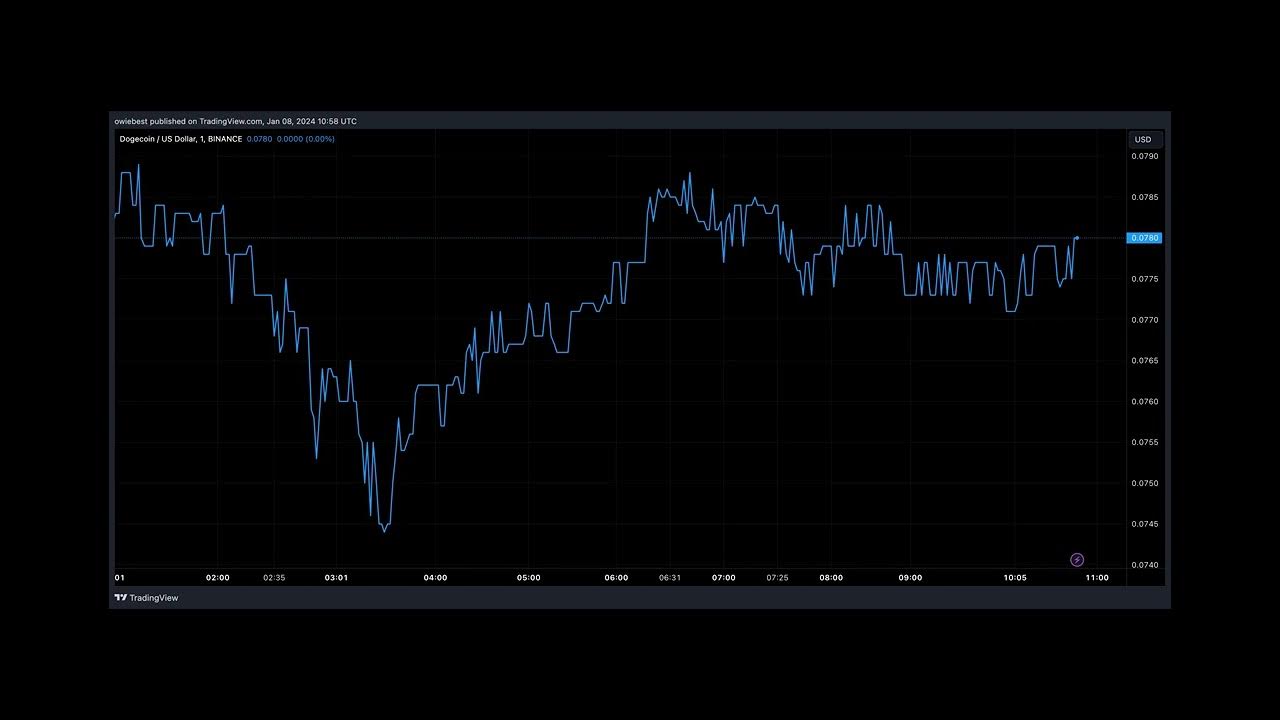The width and height of the screenshot is (1280, 720).
Task: Select the 06:31 time axis label
Action: click(670, 577)
